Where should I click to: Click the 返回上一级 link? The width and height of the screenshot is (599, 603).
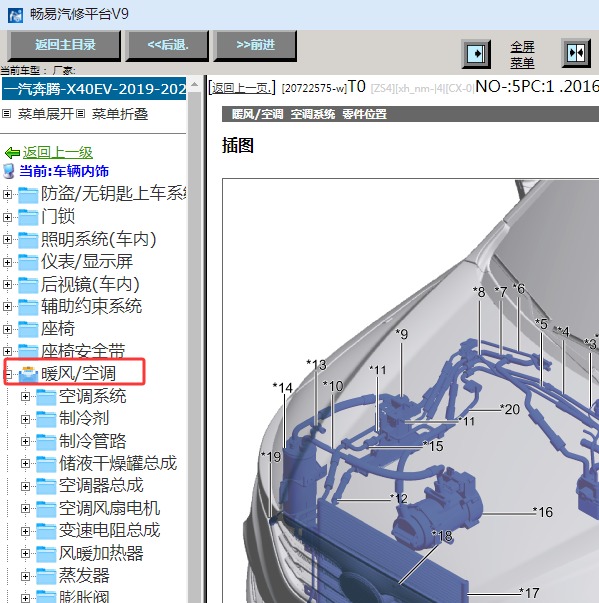(58, 153)
